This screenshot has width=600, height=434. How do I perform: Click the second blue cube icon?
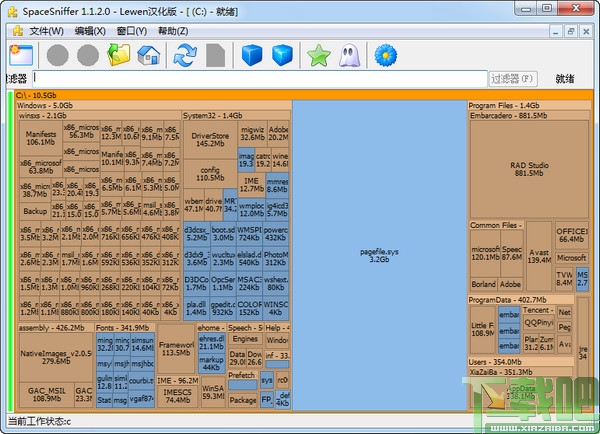283,55
